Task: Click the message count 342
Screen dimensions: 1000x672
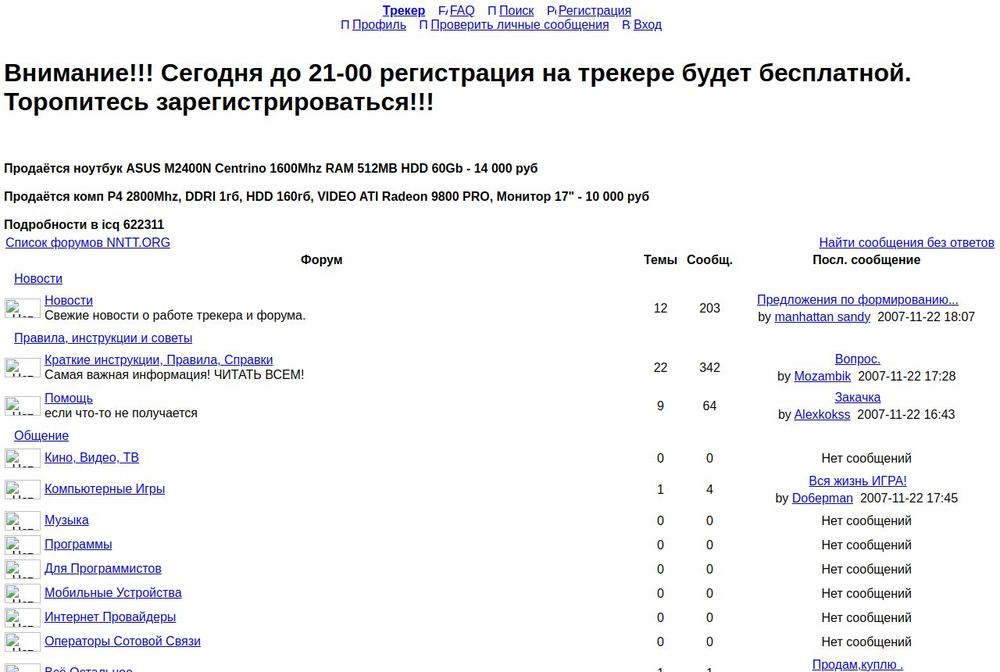Action: tap(709, 368)
